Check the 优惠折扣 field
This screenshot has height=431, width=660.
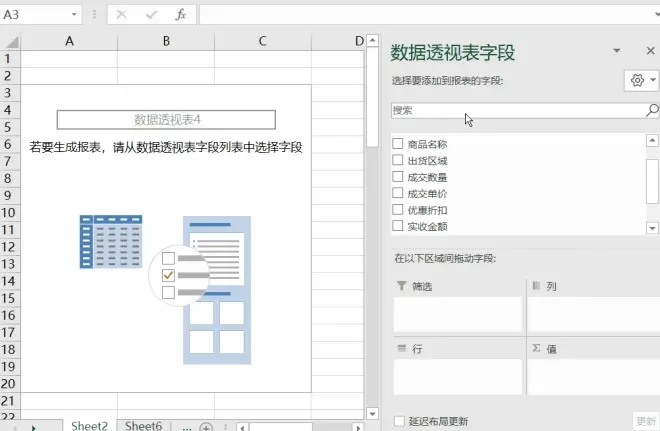(x=398, y=210)
